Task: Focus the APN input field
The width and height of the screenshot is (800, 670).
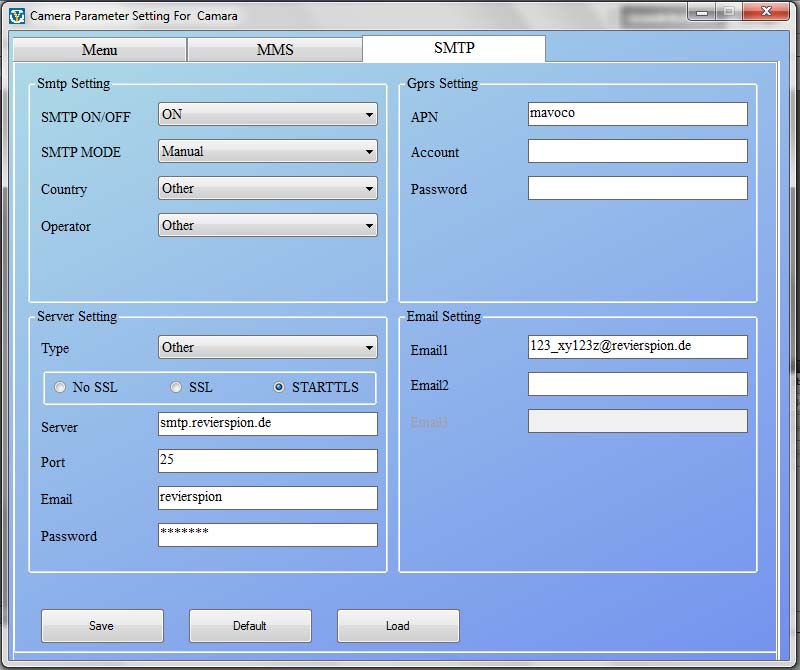Action: 637,114
